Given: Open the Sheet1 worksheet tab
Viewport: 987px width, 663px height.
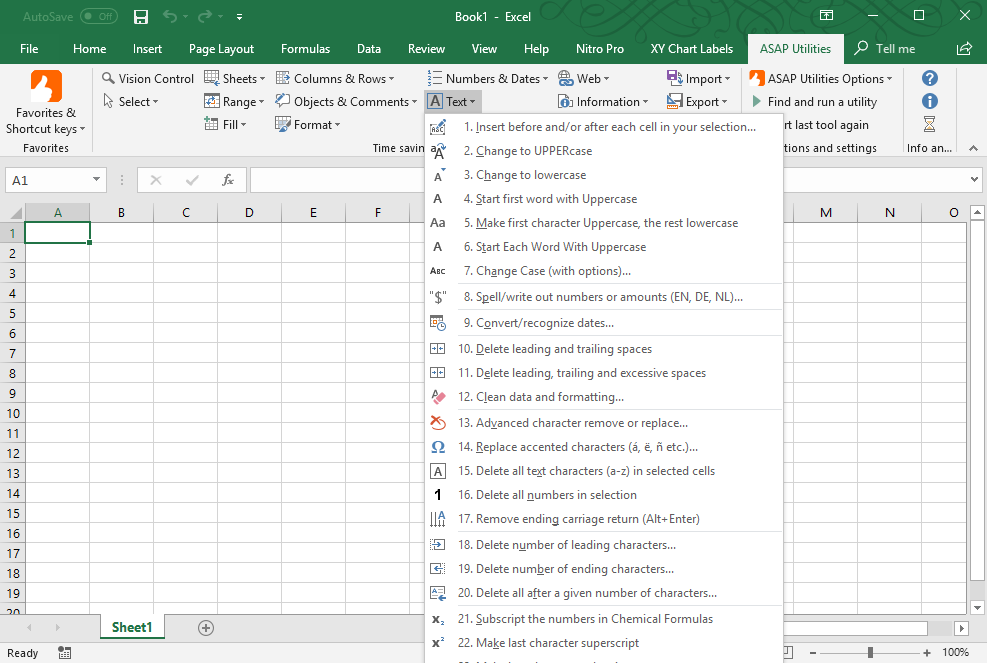Looking at the screenshot, I should (x=132, y=628).
